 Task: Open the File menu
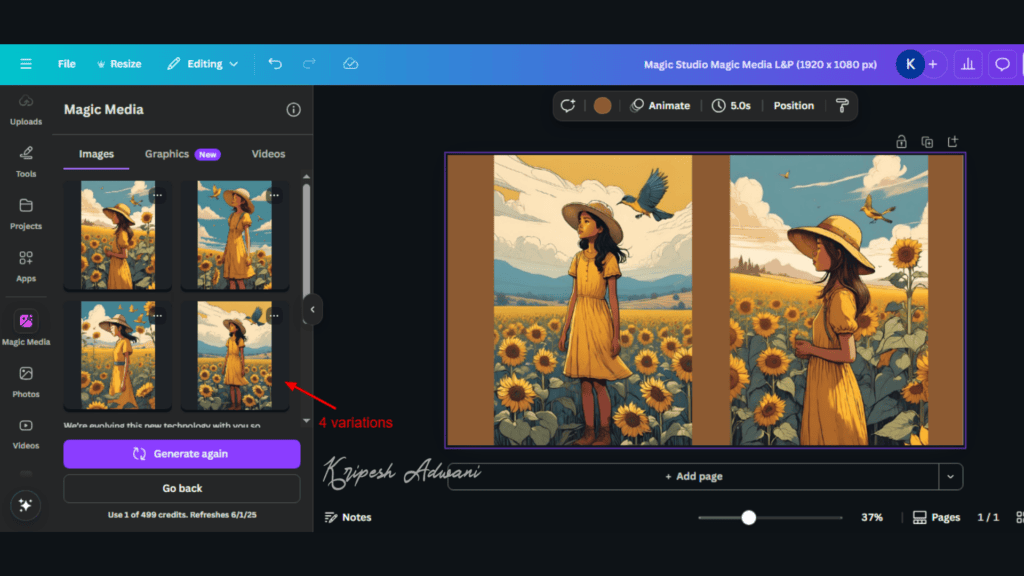[x=66, y=63]
